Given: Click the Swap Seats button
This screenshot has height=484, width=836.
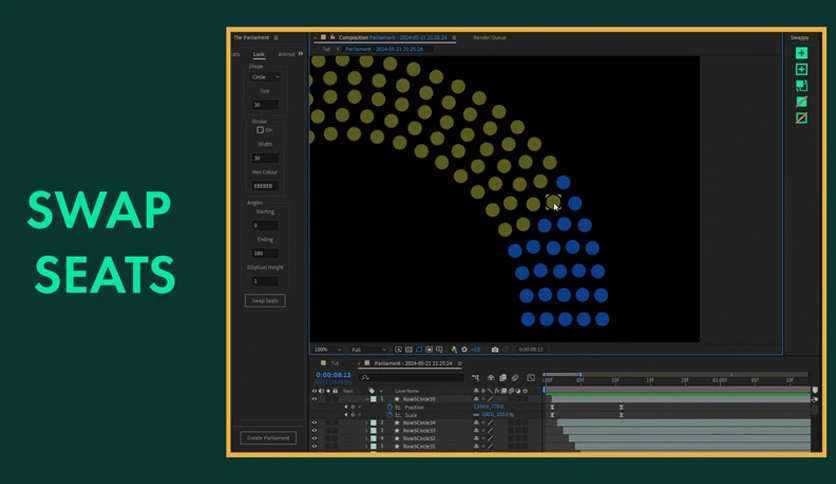Looking at the screenshot, I should (x=265, y=301).
